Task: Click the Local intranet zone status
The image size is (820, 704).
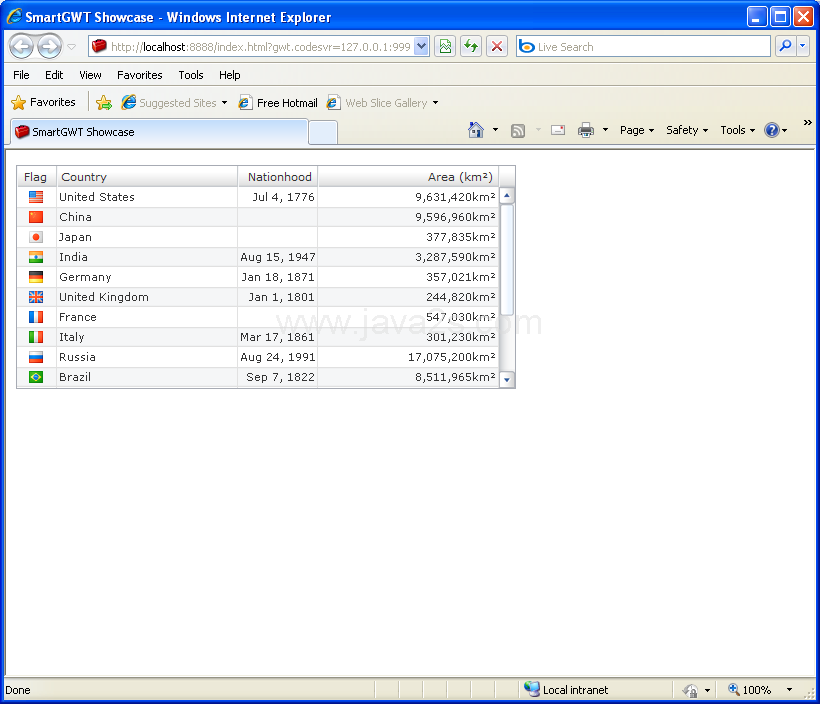Action: [x=566, y=690]
